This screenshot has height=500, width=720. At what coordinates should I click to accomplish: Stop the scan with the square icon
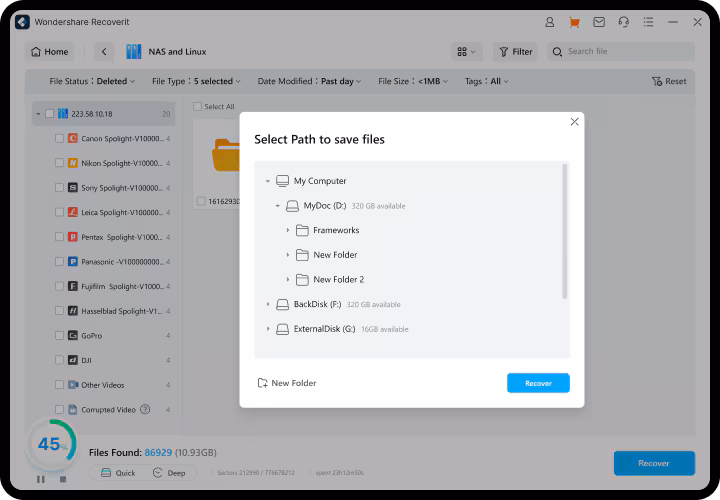click(62, 479)
